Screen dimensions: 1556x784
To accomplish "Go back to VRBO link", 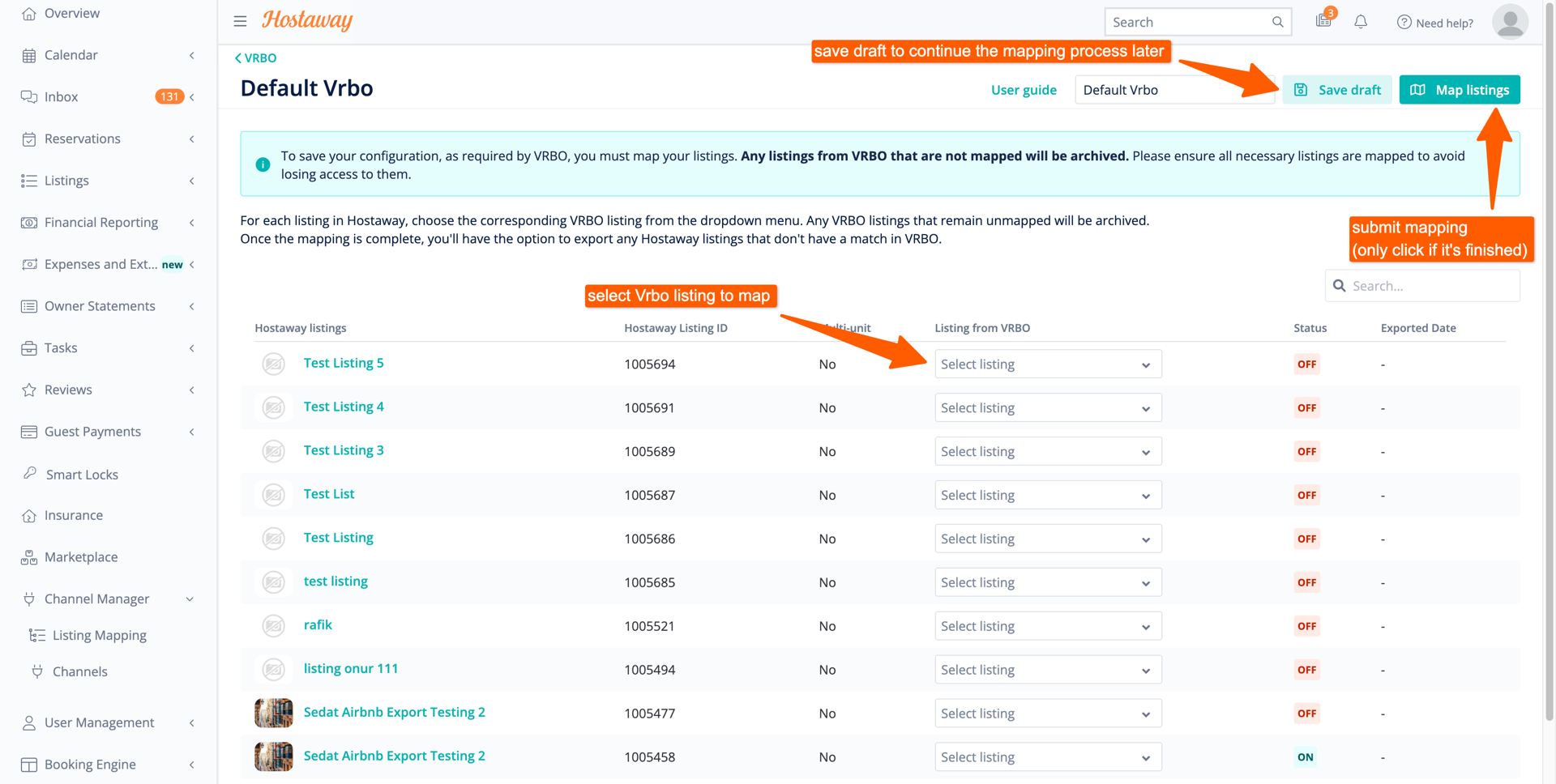I will click(x=256, y=58).
